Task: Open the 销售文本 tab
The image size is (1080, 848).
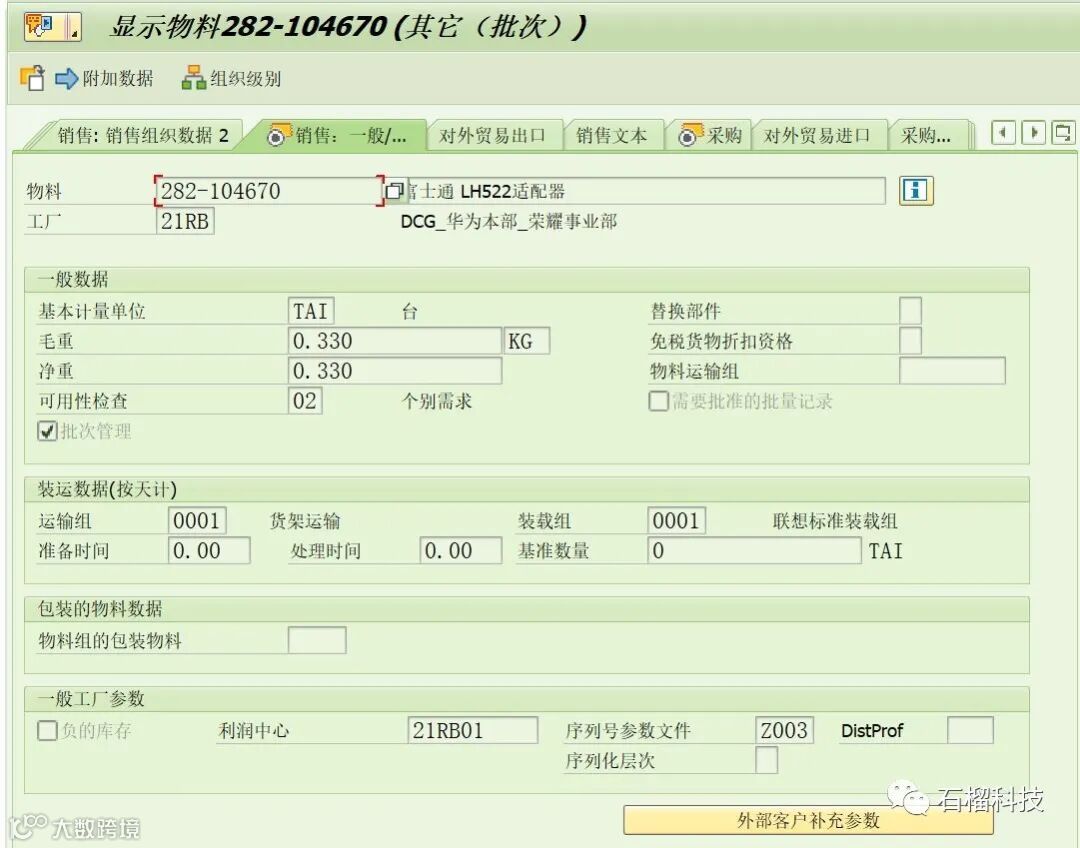Action: coord(612,135)
